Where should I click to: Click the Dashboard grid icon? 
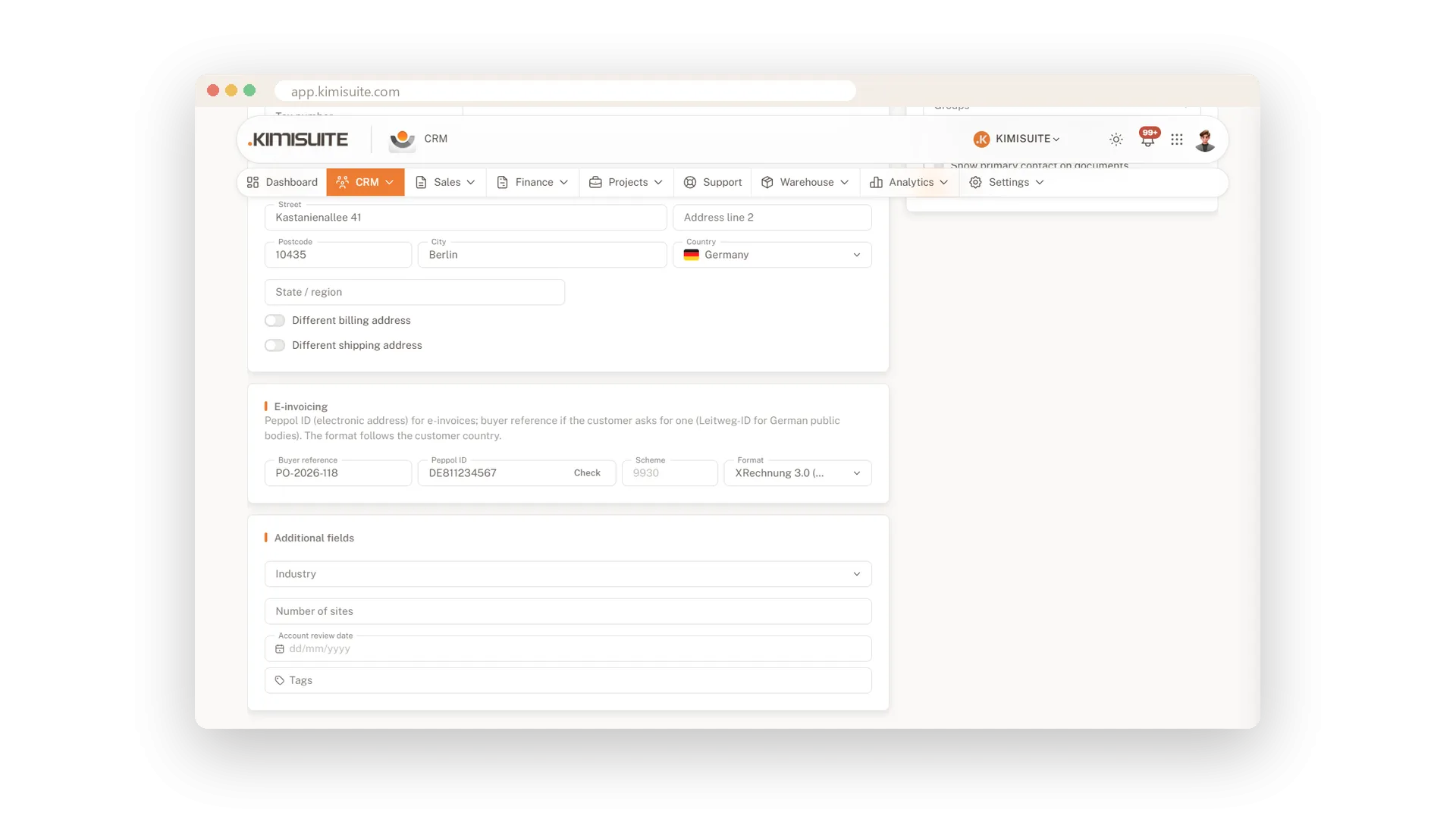pos(253,183)
